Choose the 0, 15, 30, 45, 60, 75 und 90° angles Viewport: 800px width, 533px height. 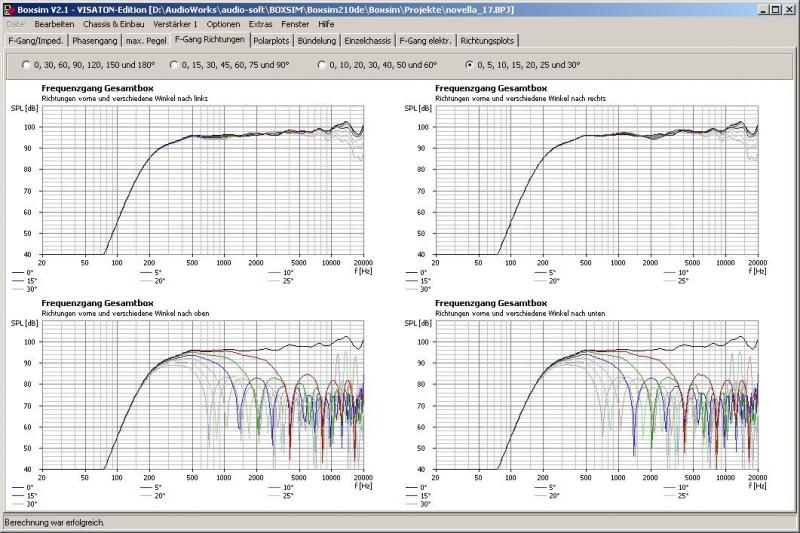(x=174, y=65)
